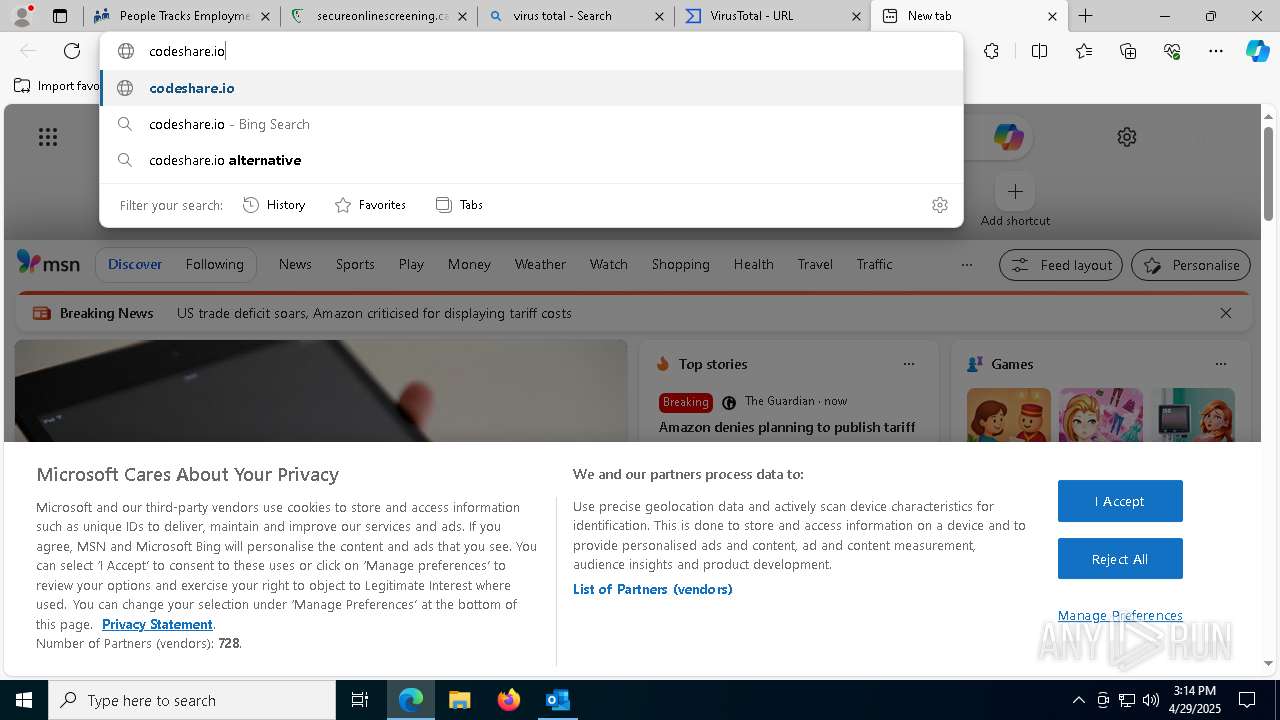Open Top stories more options menu
Viewport: 1280px width, 720px height.
tap(909, 364)
